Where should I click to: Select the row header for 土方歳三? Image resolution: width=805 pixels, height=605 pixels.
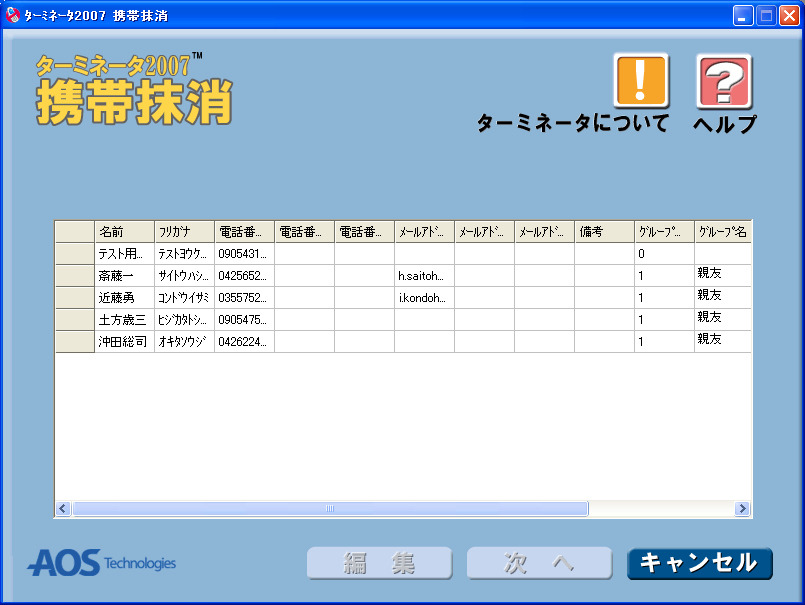[75, 320]
